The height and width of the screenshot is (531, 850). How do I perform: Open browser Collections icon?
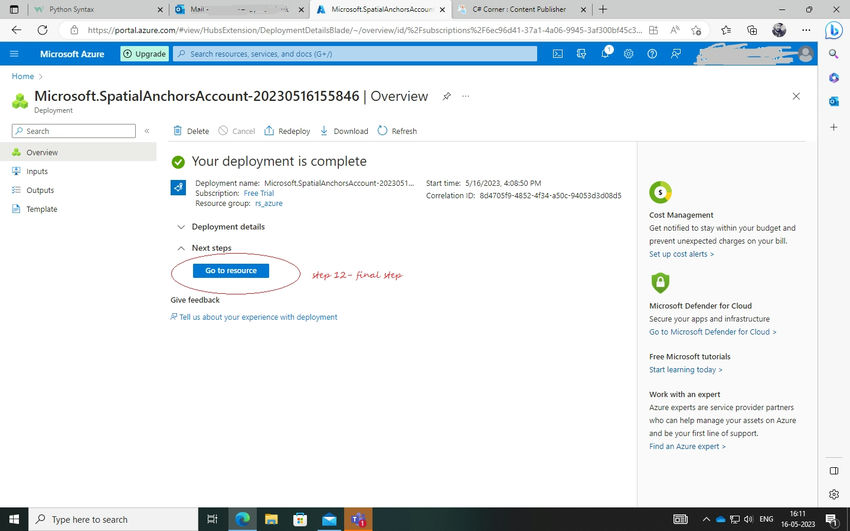752,30
